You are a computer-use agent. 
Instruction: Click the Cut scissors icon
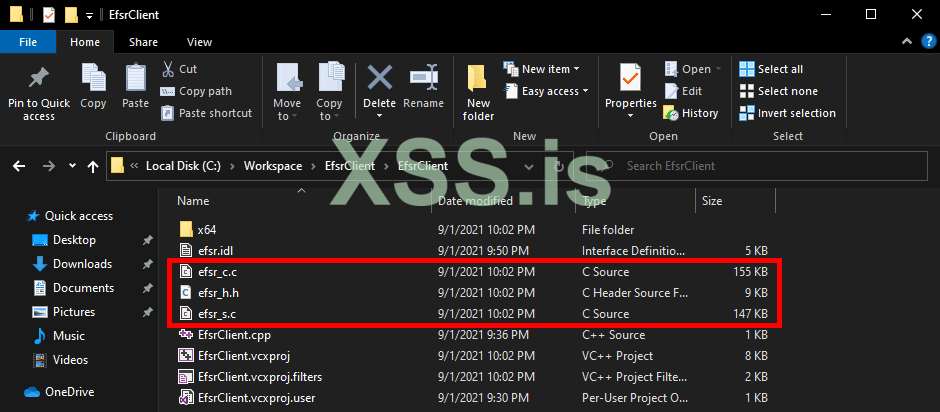[168, 69]
